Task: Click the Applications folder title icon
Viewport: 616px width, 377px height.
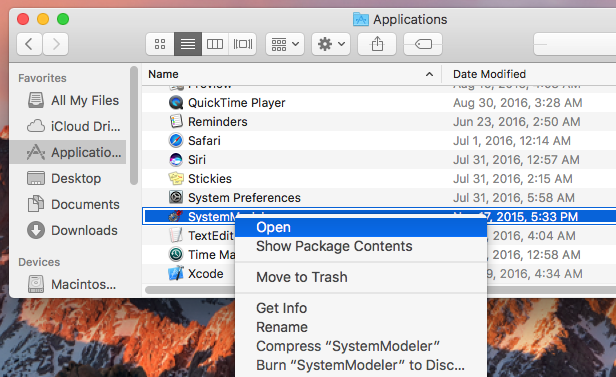Action: point(361,19)
